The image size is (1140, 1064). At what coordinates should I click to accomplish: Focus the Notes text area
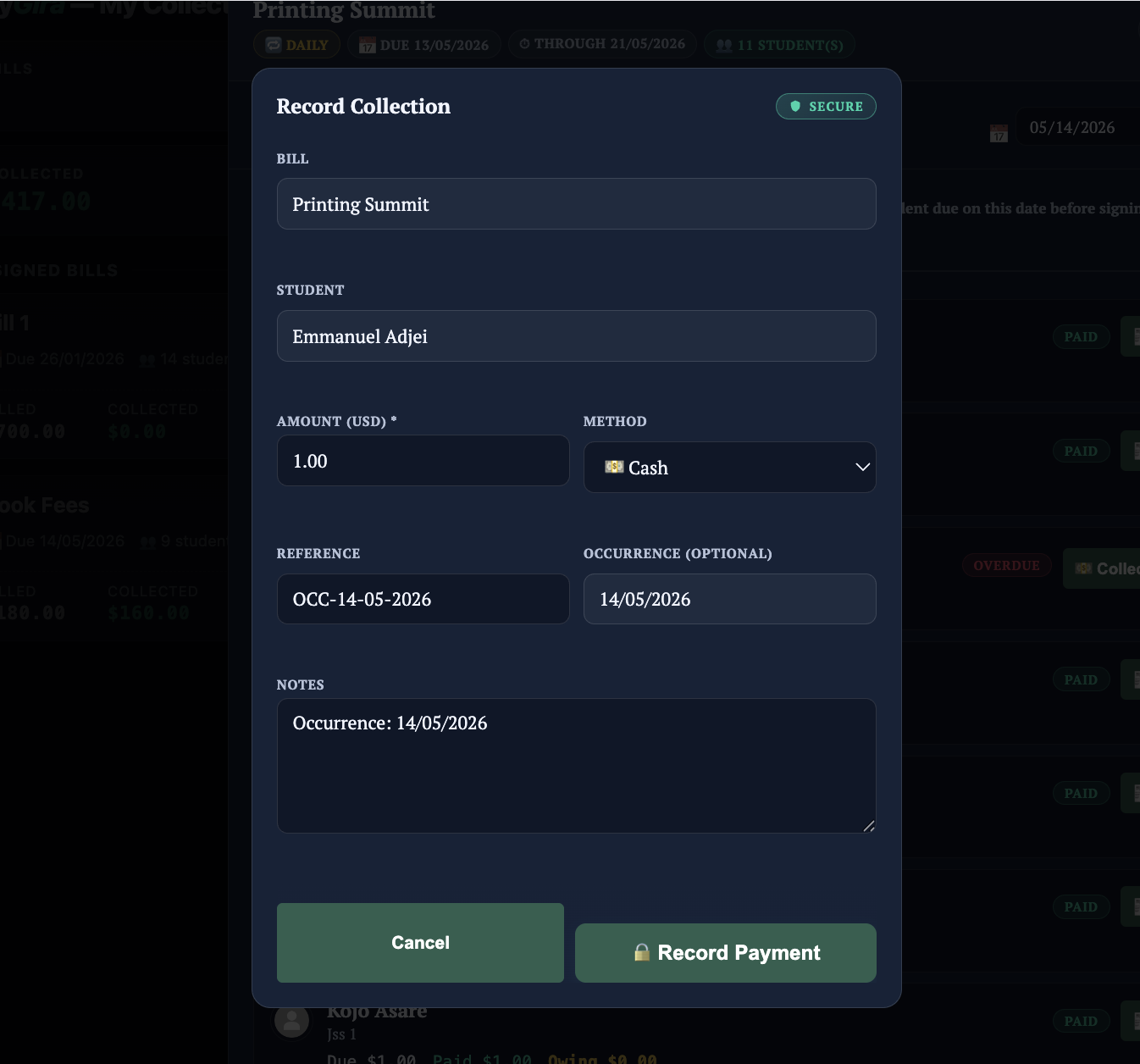coord(576,766)
